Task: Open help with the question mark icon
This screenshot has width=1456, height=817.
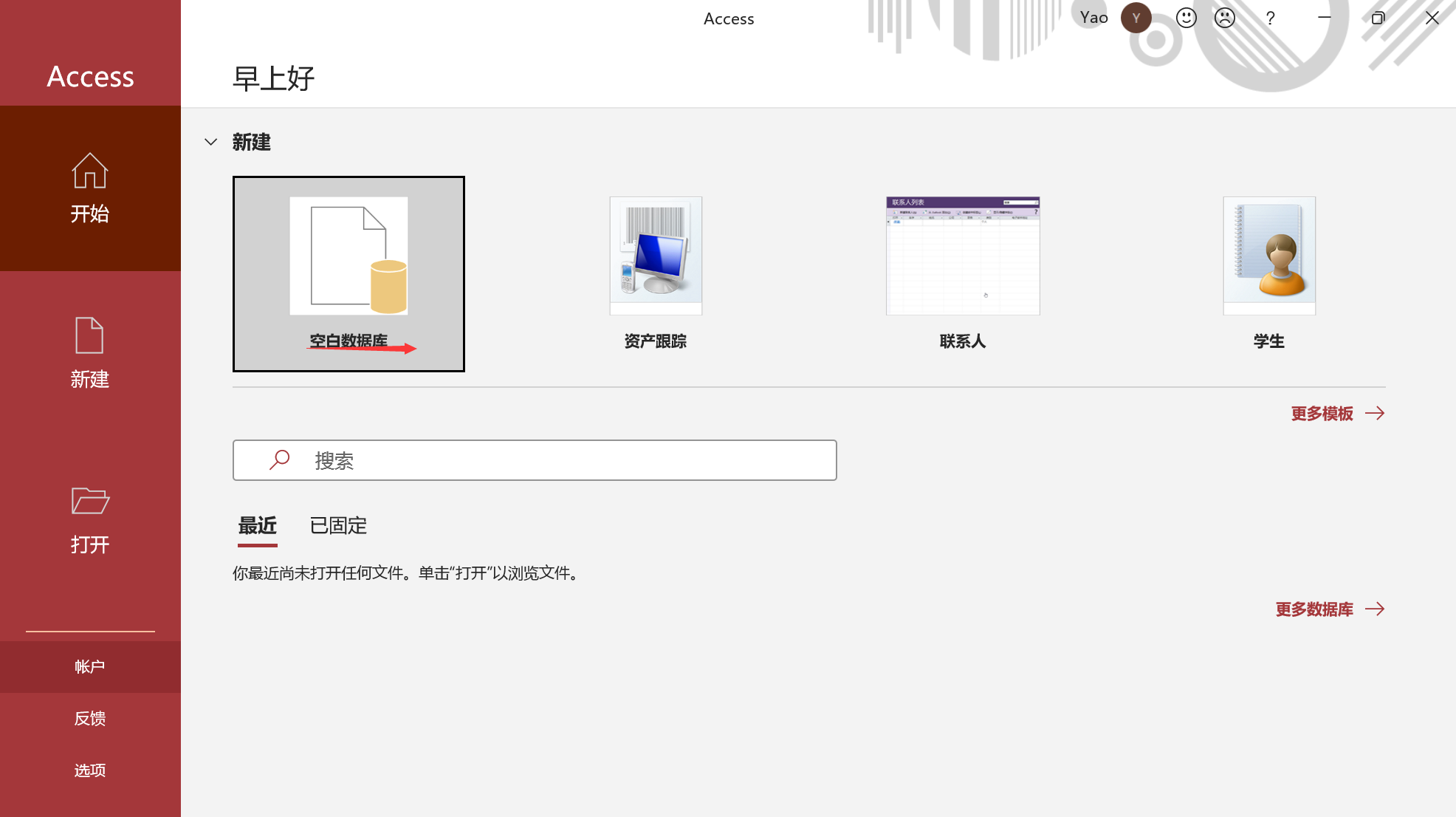Action: tap(1270, 18)
